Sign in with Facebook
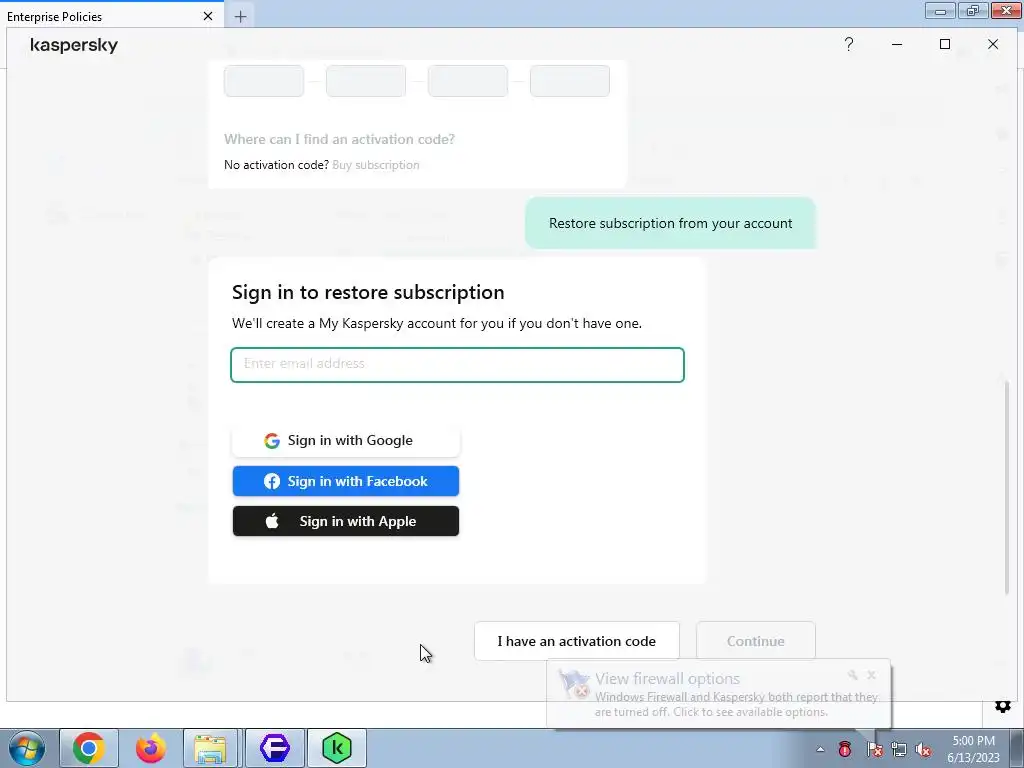Screen dimensions: 1024x768 tap(346, 481)
